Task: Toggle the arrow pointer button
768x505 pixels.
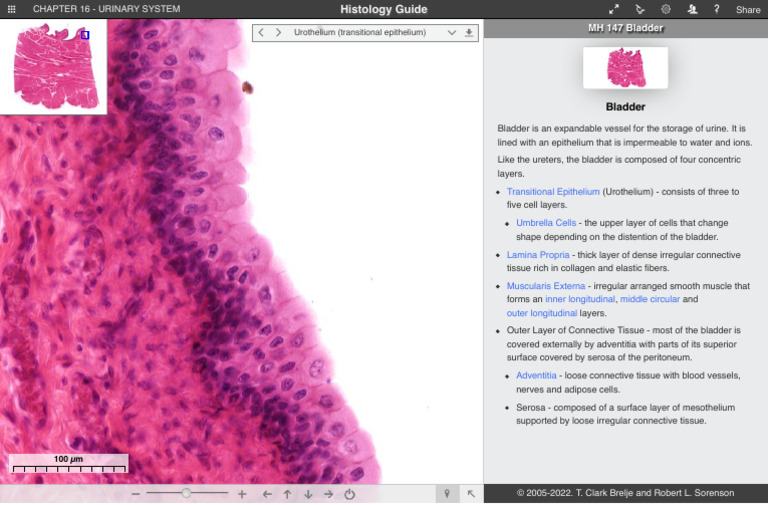Action: (x=471, y=494)
